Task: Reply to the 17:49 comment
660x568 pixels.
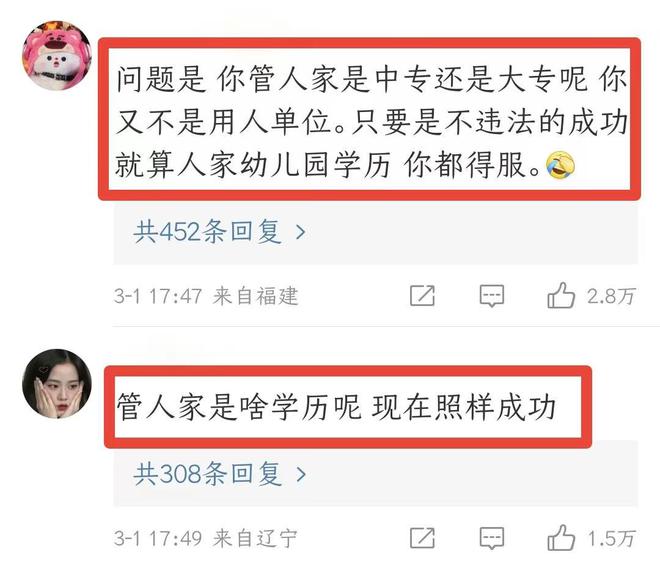Action: pos(492,538)
